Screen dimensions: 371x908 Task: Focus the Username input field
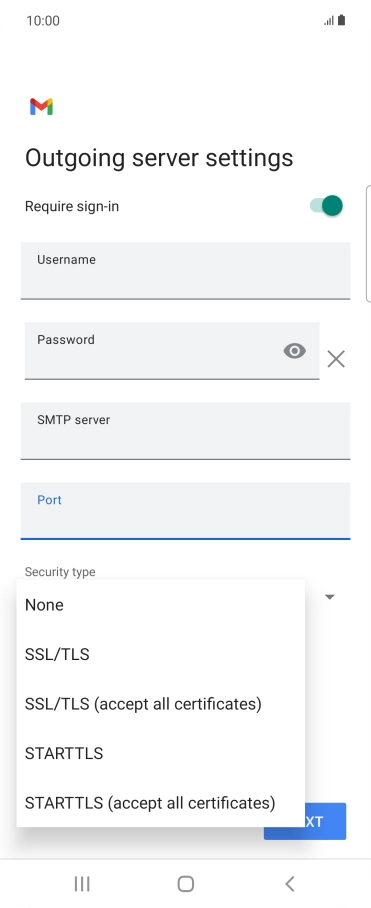185,271
